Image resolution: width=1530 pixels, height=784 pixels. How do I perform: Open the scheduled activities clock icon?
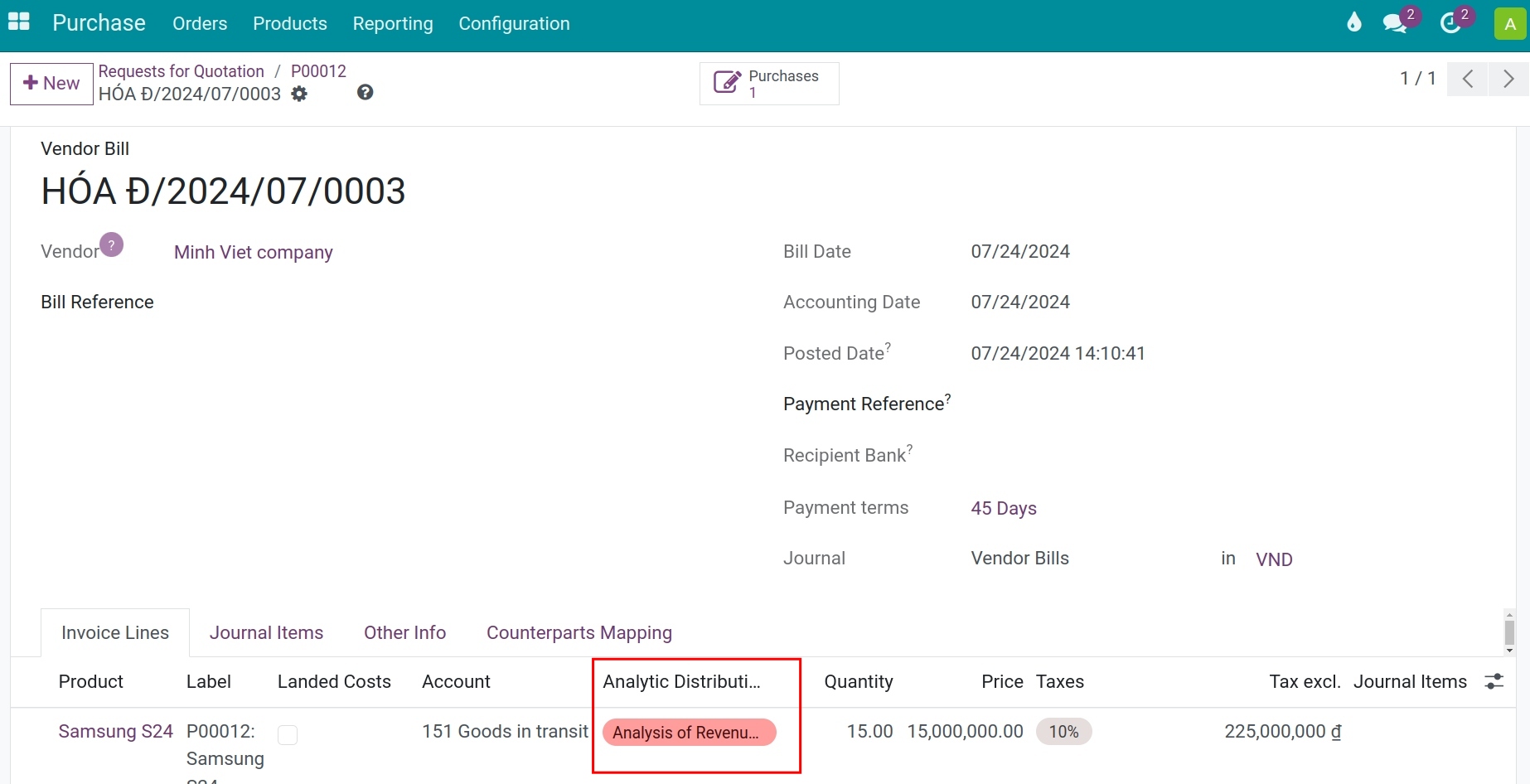(x=1451, y=22)
